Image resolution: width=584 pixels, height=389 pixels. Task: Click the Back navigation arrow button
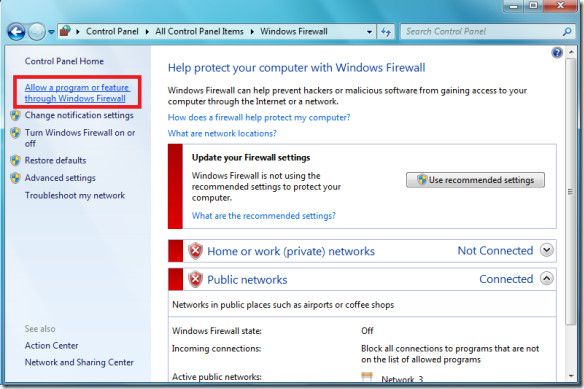click(x=16, y=32)
